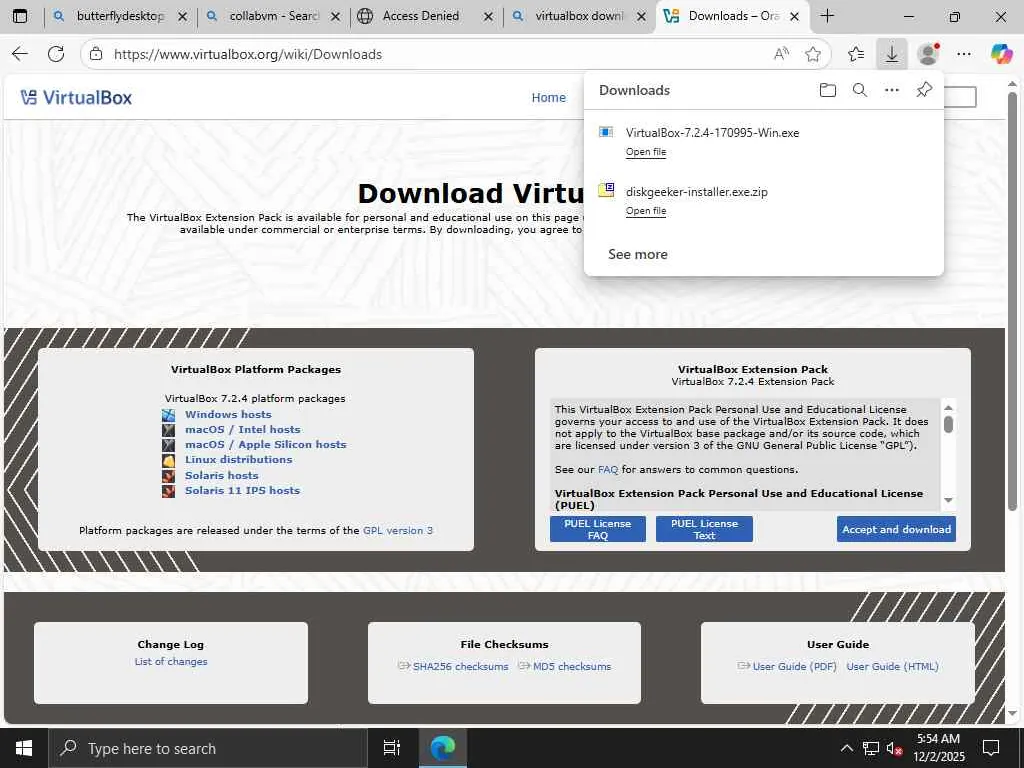Download the Windows hosts package
This screenshot has width=1024, height=768.
pyautogui.click(x=228, y=414)
